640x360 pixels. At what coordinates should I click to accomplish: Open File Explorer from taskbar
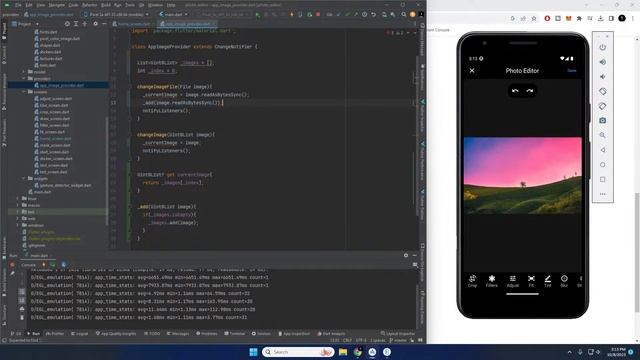coord(343,352)
